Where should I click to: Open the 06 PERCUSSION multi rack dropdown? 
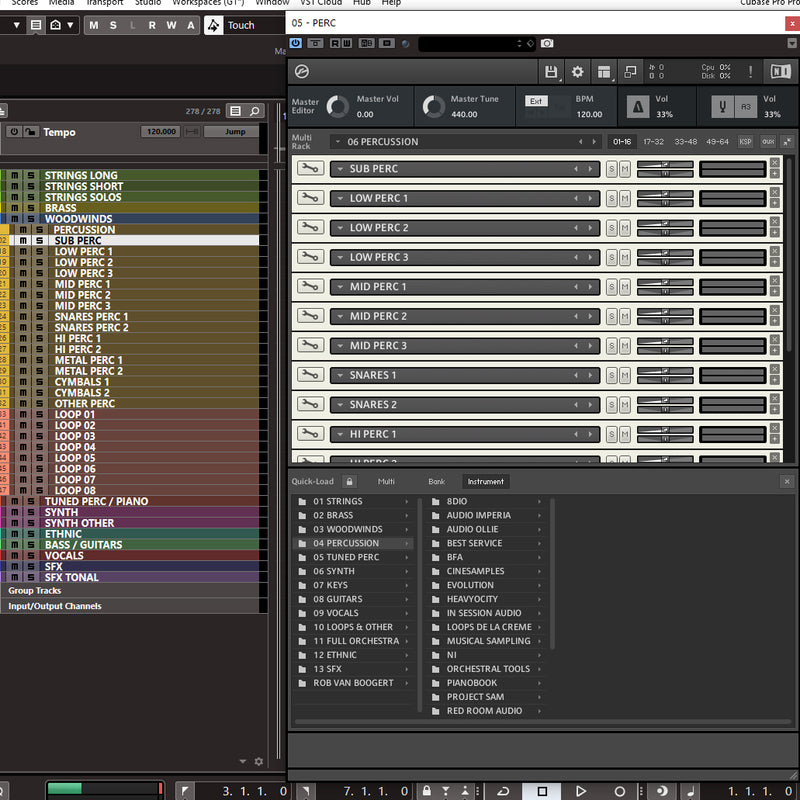[x=338, y=142]
